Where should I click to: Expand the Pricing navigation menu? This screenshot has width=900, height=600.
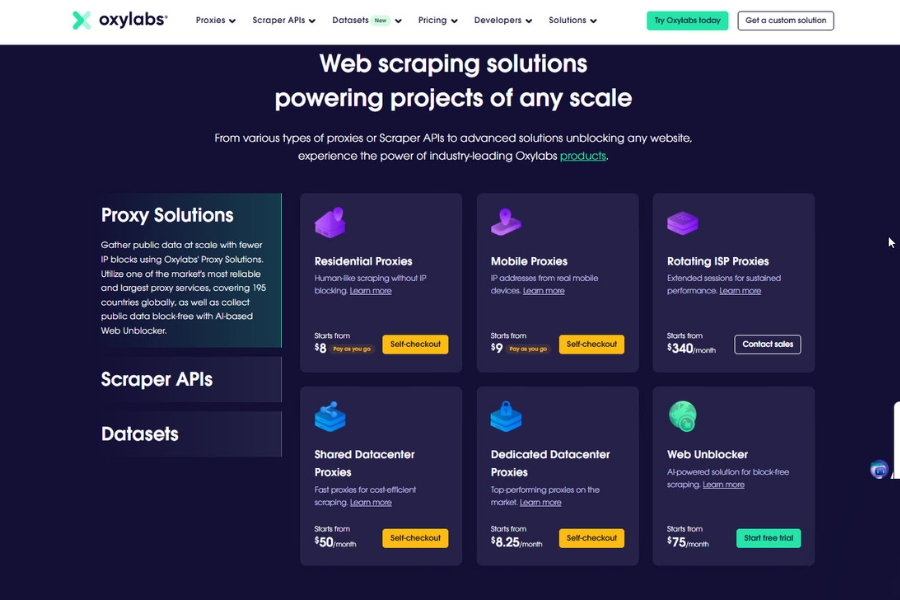pos(437,20)
